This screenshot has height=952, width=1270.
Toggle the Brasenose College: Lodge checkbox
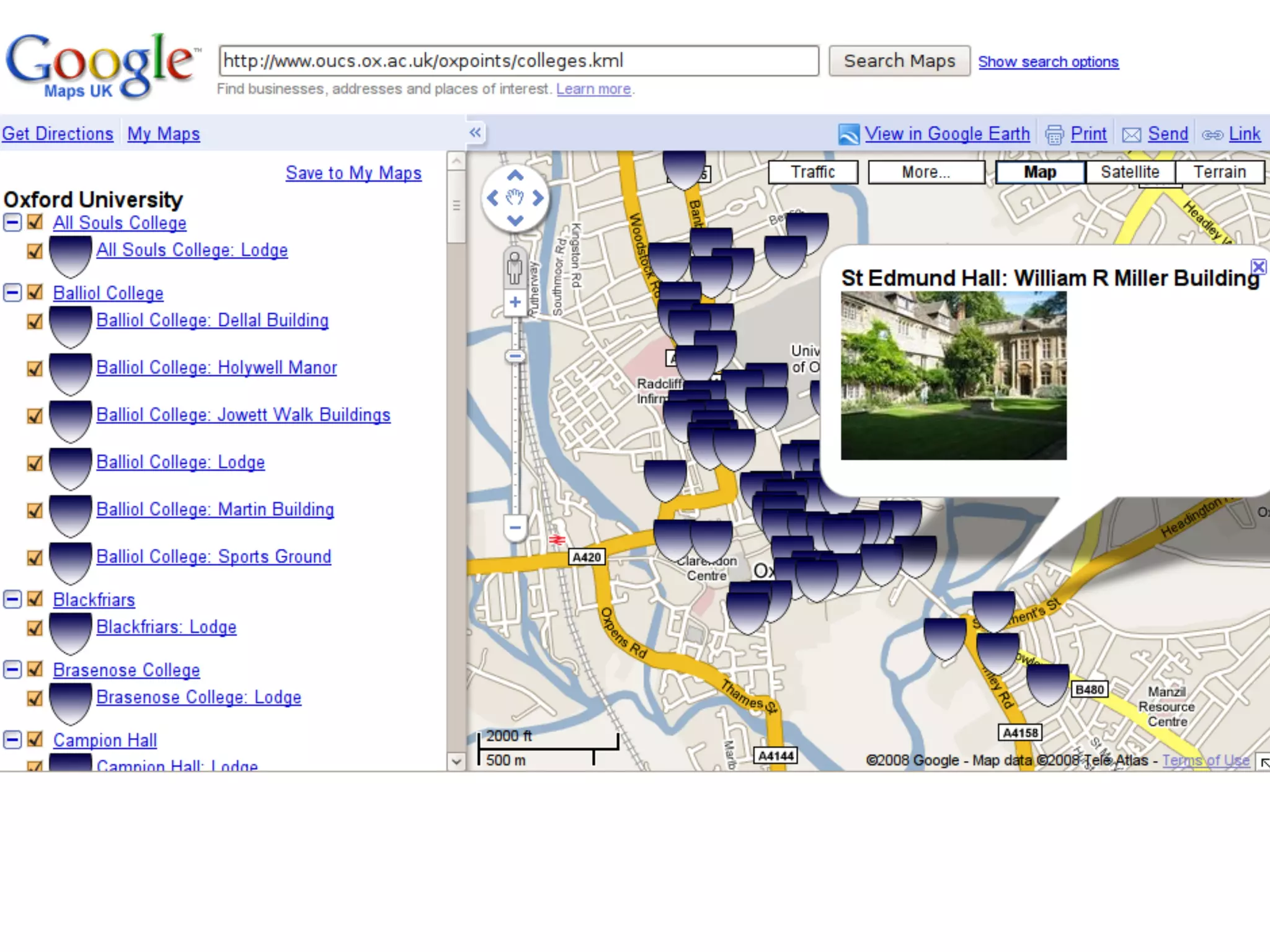point(35,698)
